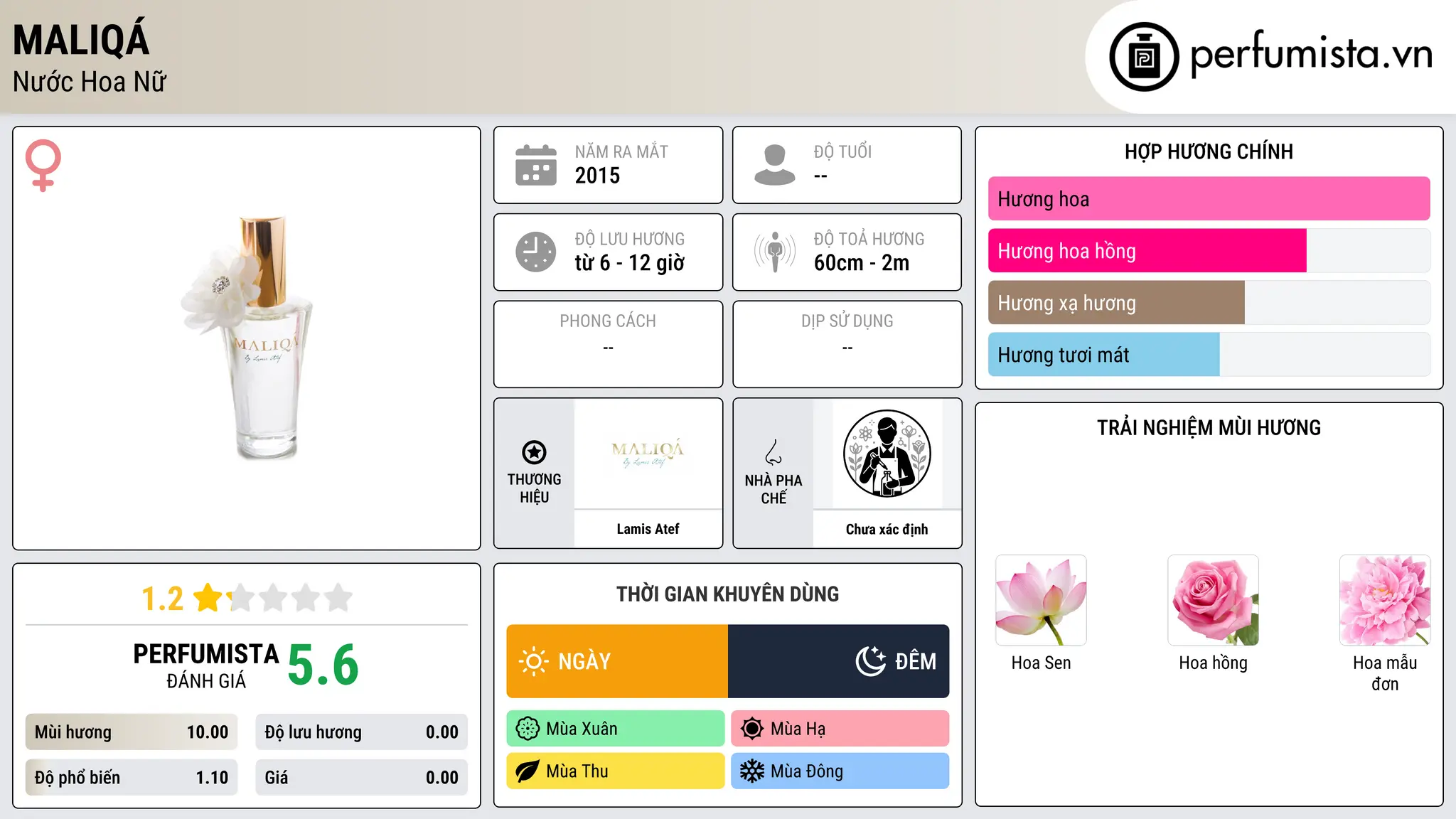The image size is (1456, 819).
Task: Click the Nước Hoa Nữ subtitle
Action: [x=90, y=82]
